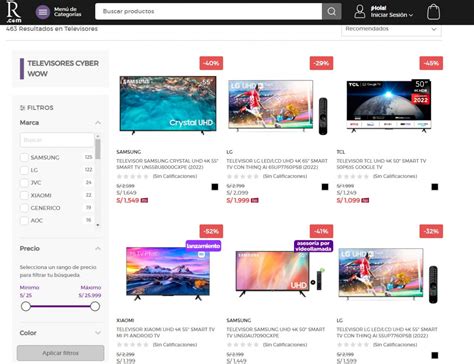This screenshot has height=364, width=474.
Task: Click the TCL 50" Google TV image
Action: pyautogui.click(x=389, y=105)
